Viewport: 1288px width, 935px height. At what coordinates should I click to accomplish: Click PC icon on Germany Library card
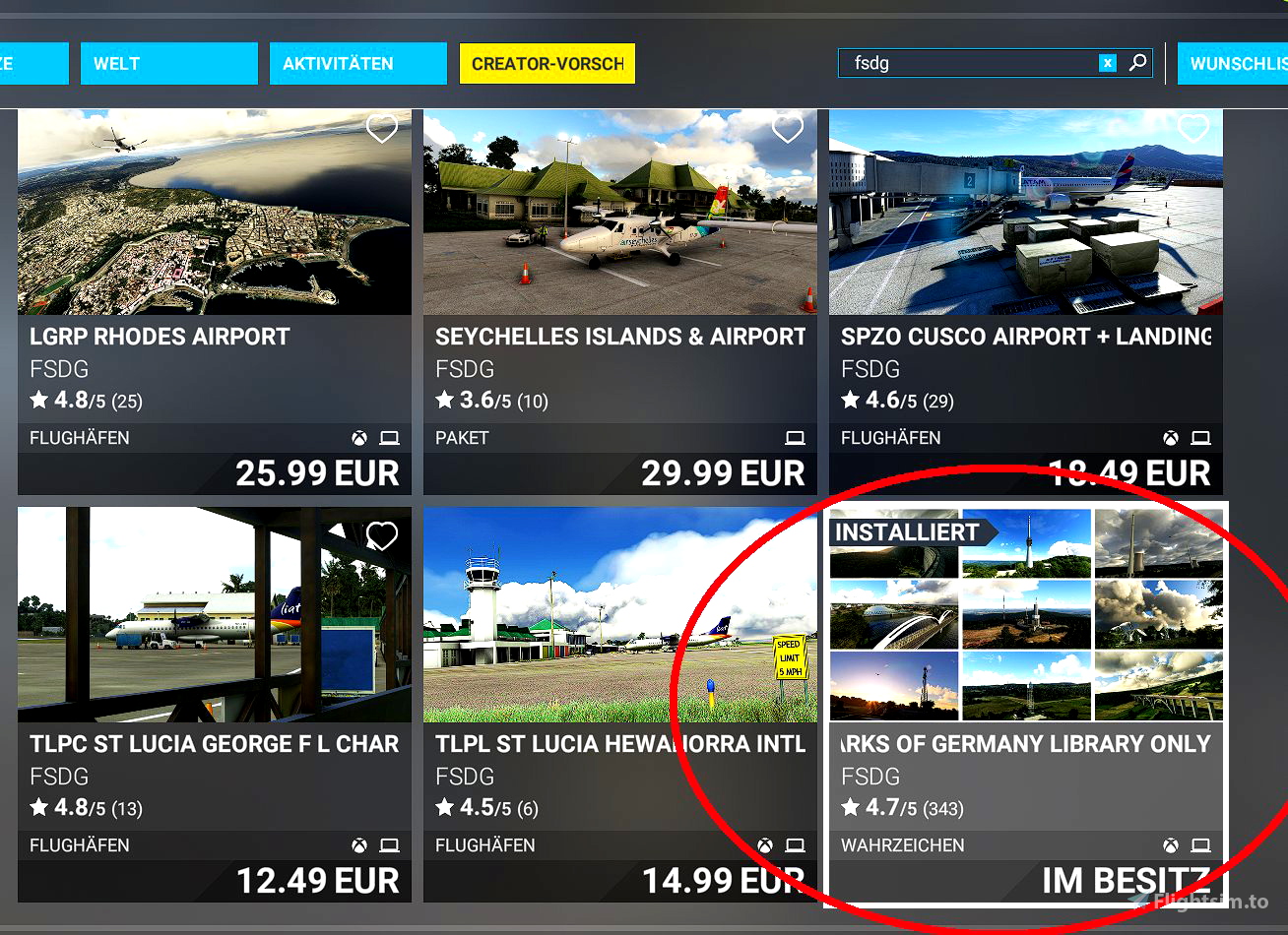[1200, 845]
